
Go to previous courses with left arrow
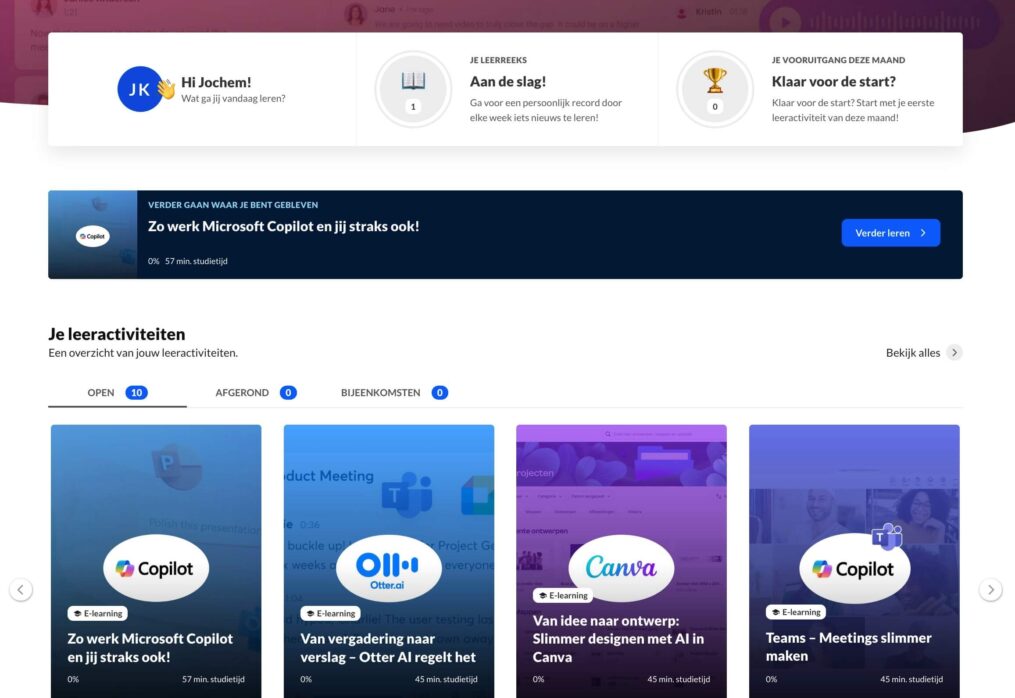click(21, 590)
